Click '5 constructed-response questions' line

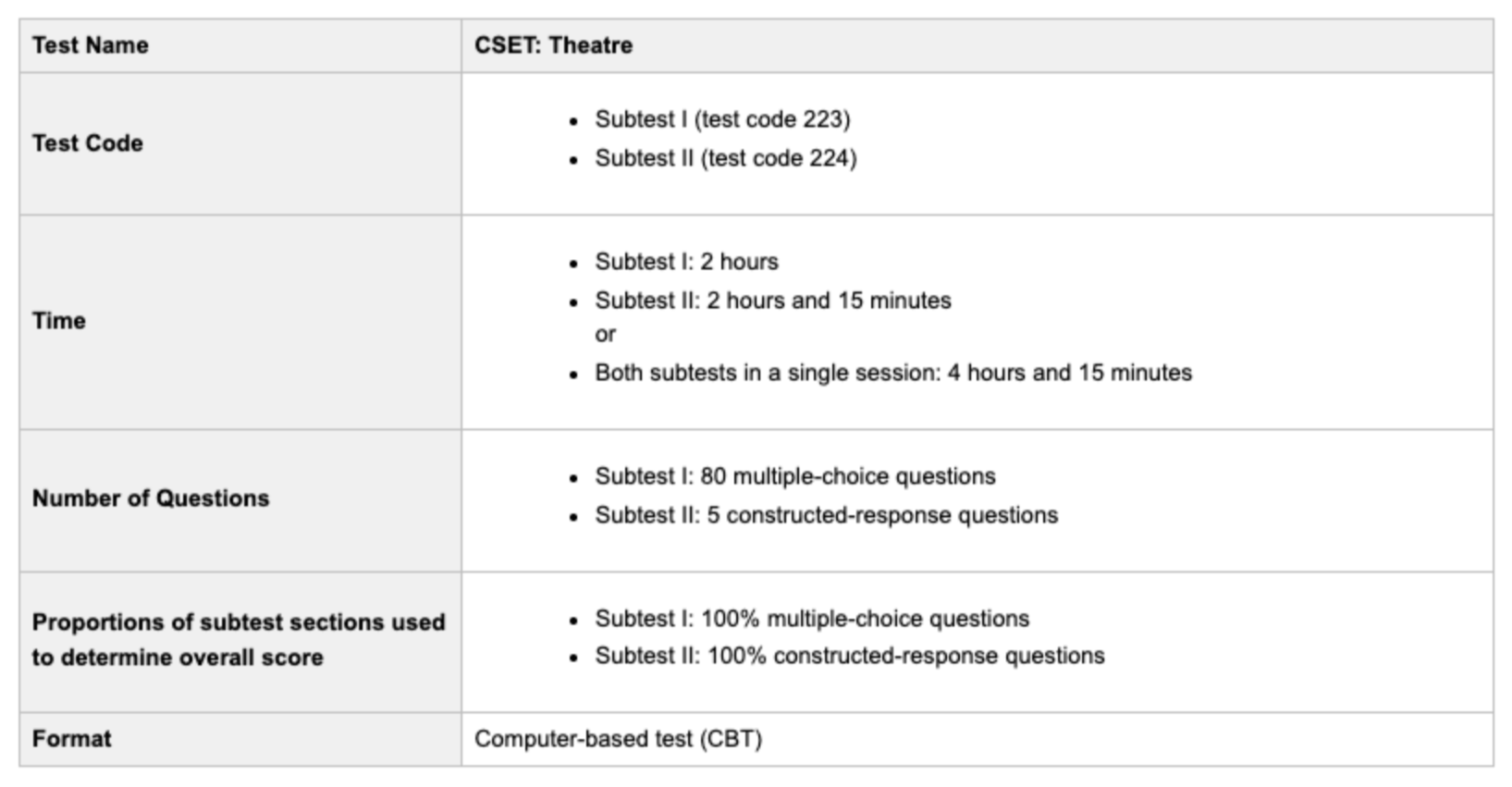point(827,515)
